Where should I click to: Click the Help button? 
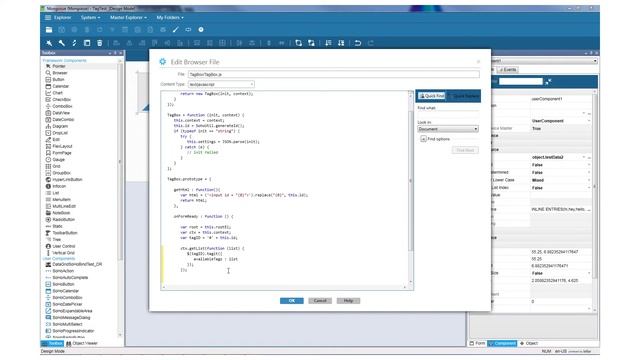click(x=348, y=301)
